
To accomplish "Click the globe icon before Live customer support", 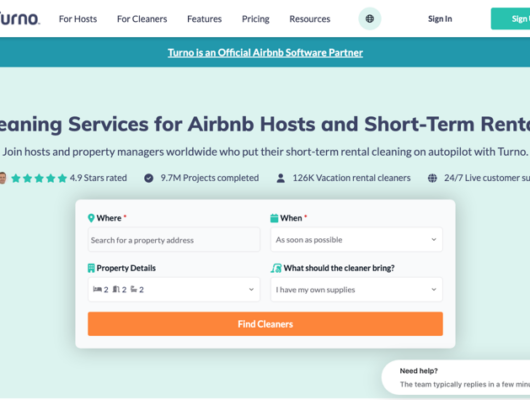I will (x=432, y=178).
